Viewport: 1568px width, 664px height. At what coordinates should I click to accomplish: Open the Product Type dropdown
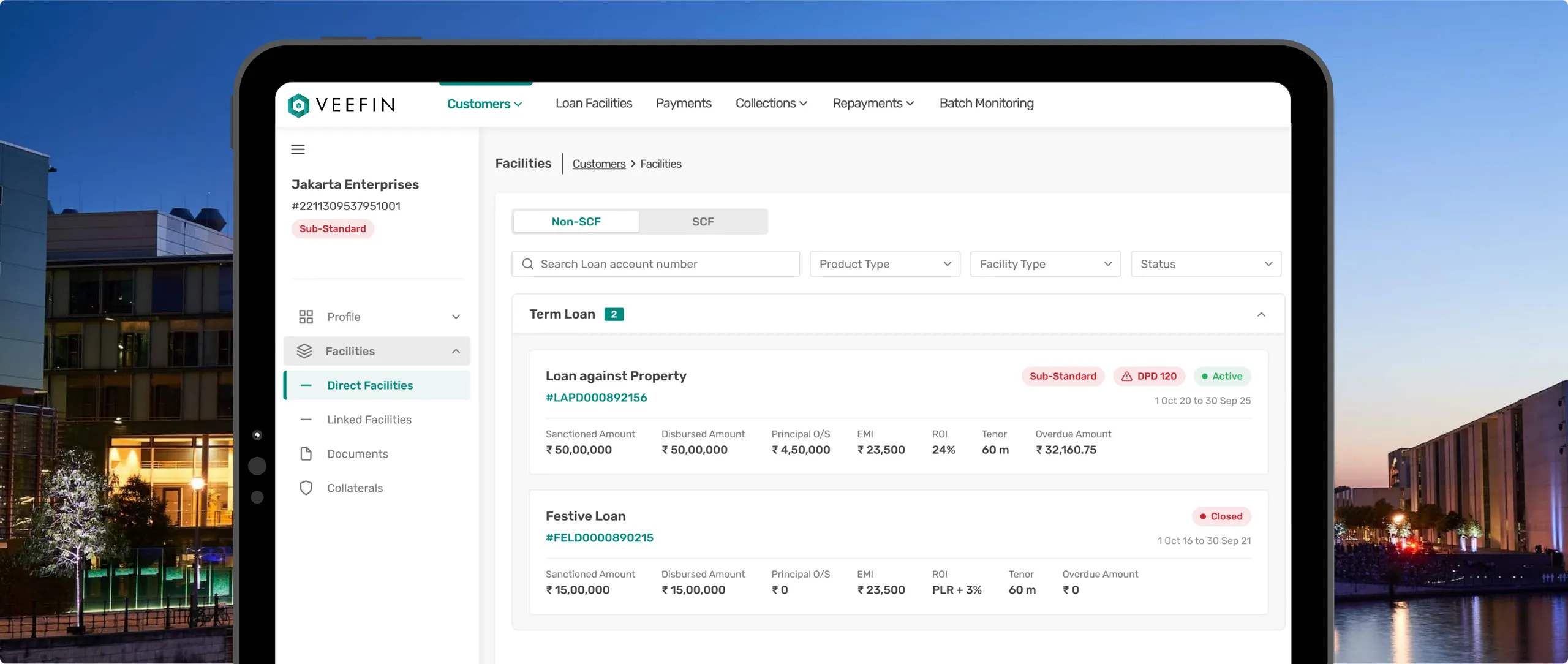(x=884, y=264)
